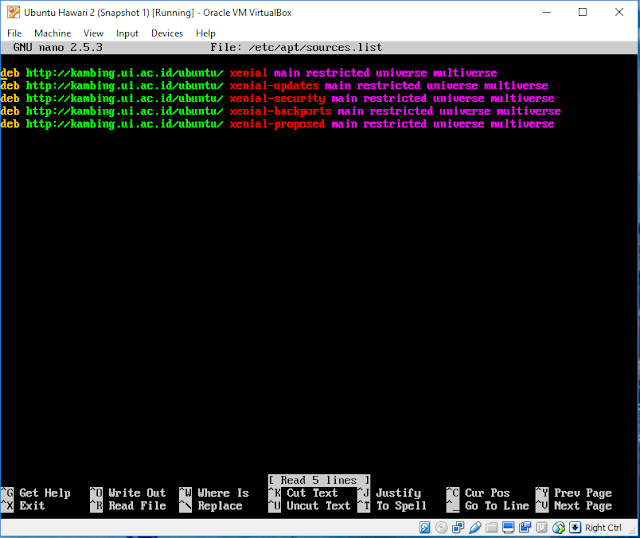640x538 pixels.
Task: Minimize the VirtualBox window
Action: [x=547, y=12]
